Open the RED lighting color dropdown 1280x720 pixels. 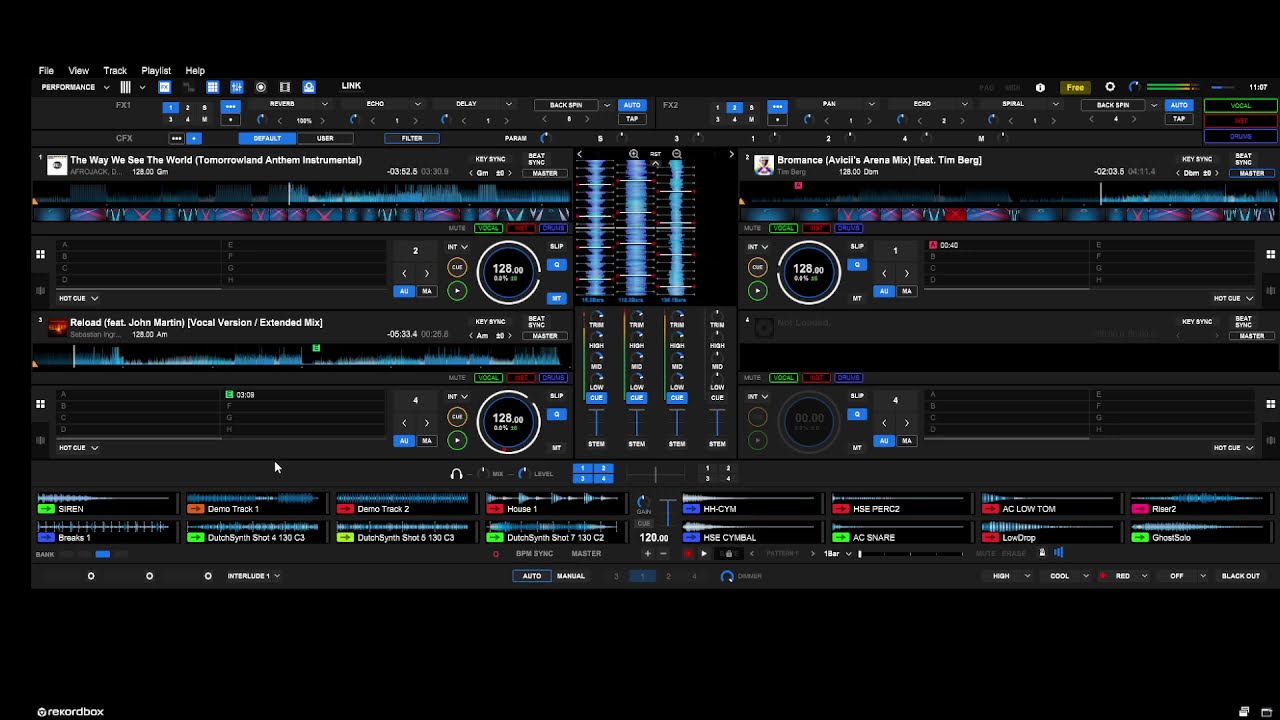tap(1130, 576)
